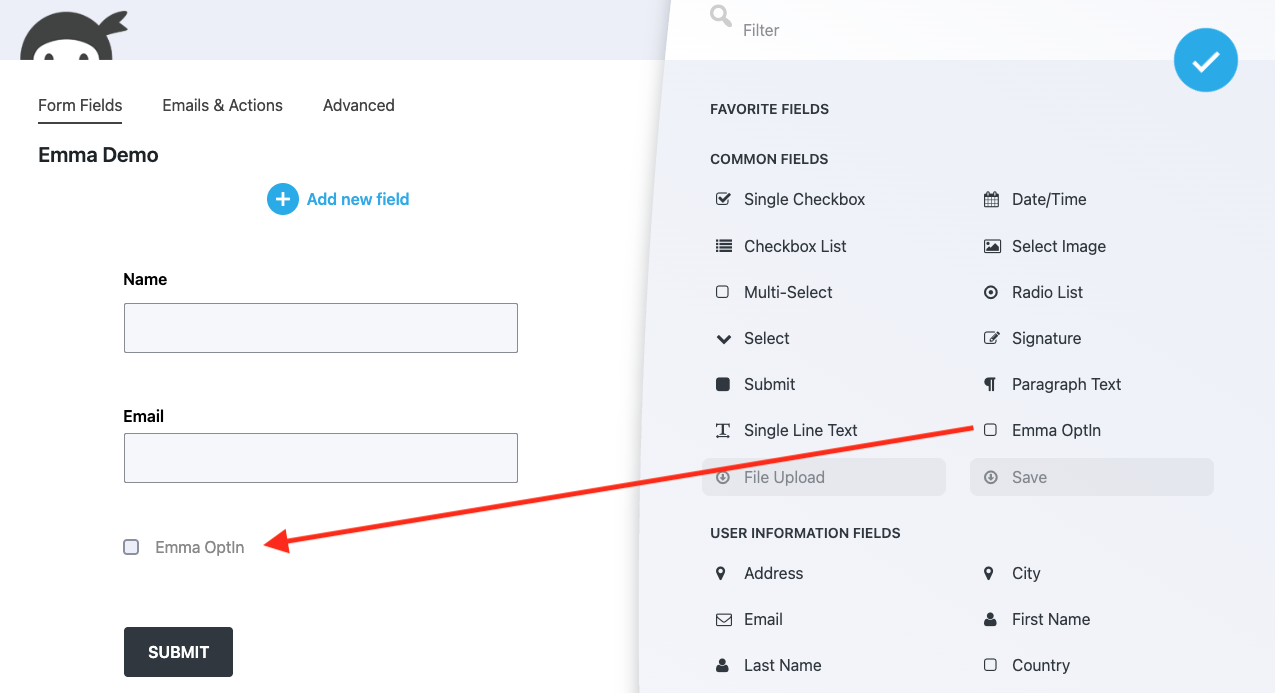Click the City pin icon
1275x693 pixels.
[x=989, y=573]
